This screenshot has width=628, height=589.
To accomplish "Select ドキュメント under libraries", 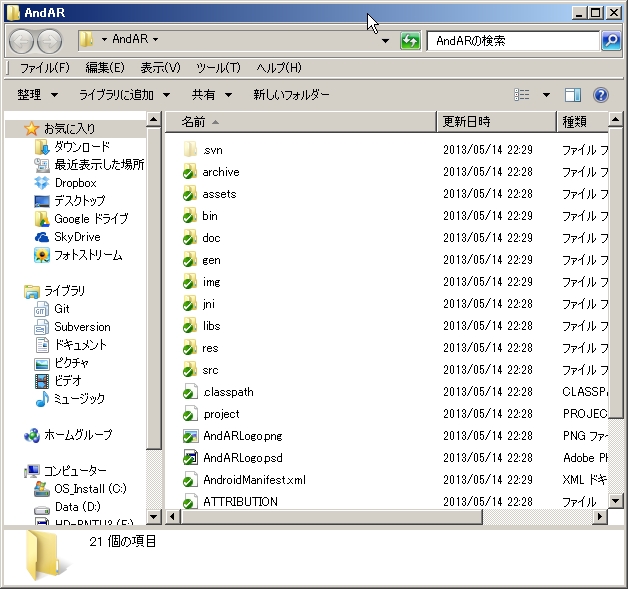I will click(x=81, y=345).
